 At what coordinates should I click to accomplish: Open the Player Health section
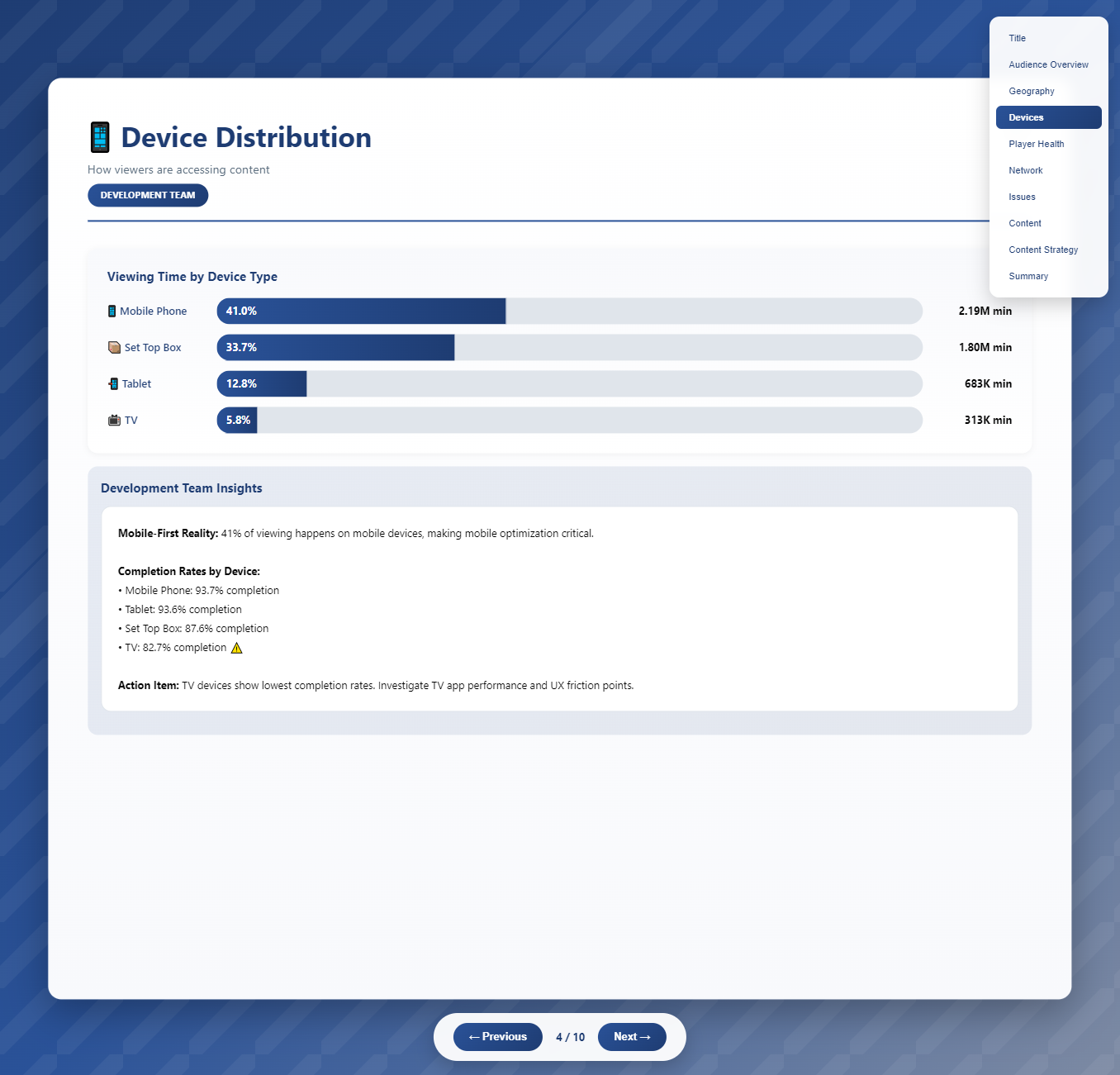[x=1036, y=144]
